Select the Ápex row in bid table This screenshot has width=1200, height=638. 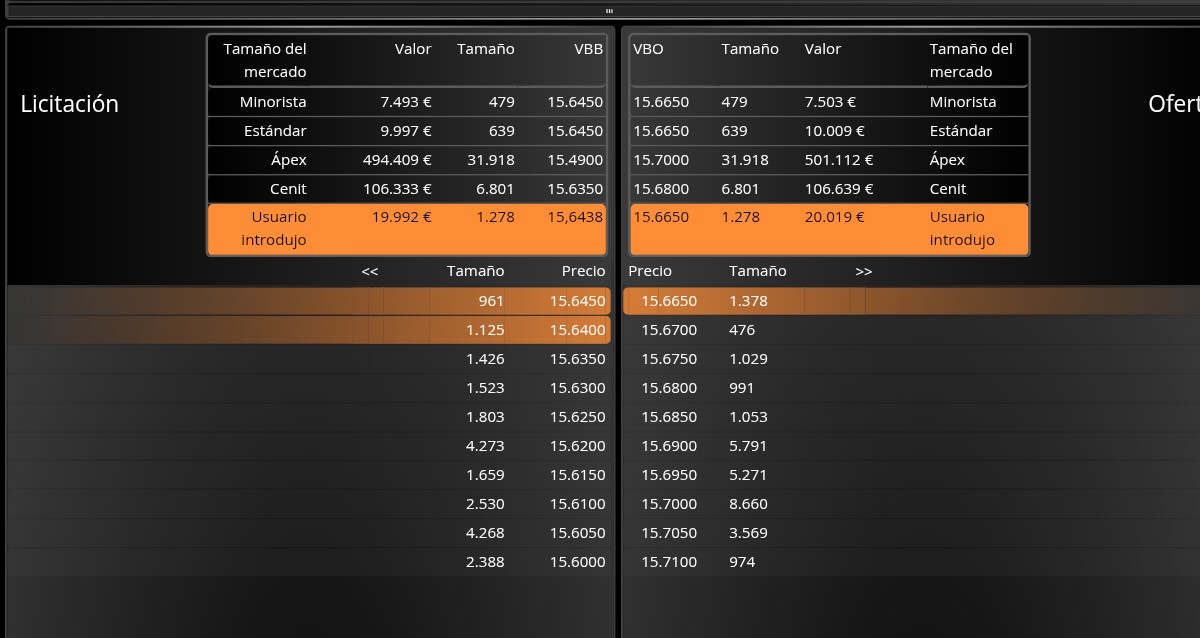tap(407, 160)
